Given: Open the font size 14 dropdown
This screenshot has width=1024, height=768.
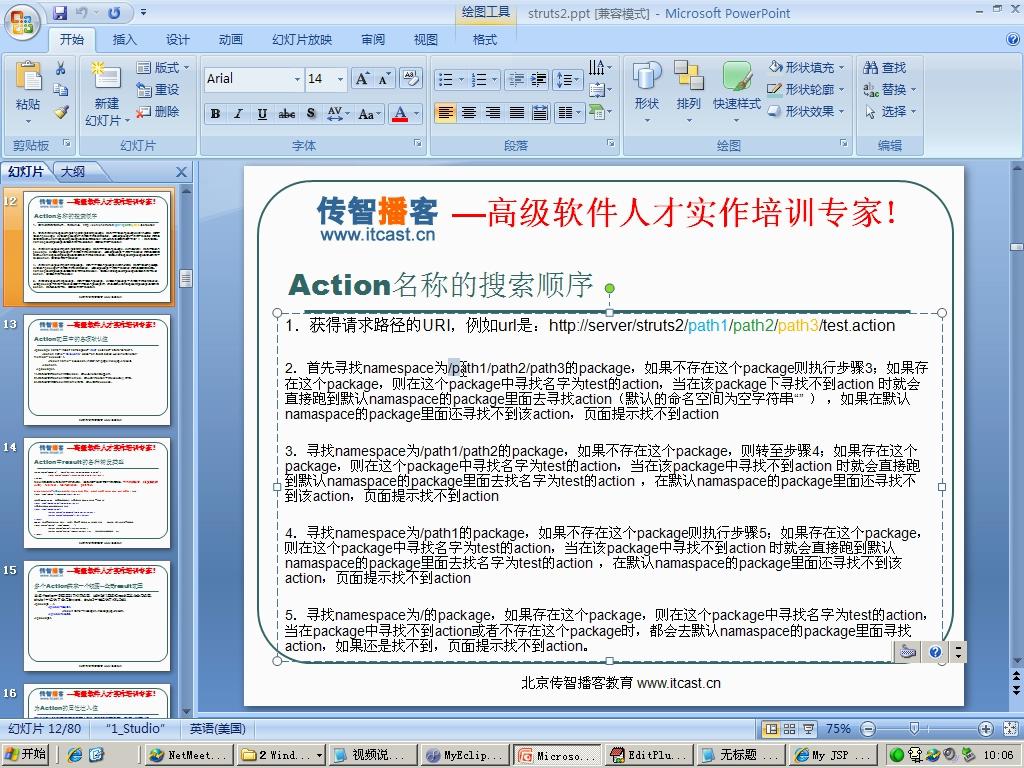Looking at the screenshot, I should pyautogui.click(x=340, y=79).
